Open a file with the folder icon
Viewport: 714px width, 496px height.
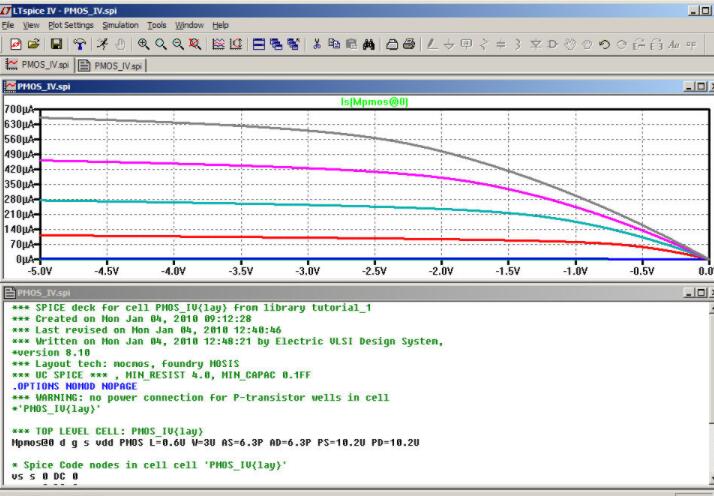pyautogui.click(x=35, y=45)
